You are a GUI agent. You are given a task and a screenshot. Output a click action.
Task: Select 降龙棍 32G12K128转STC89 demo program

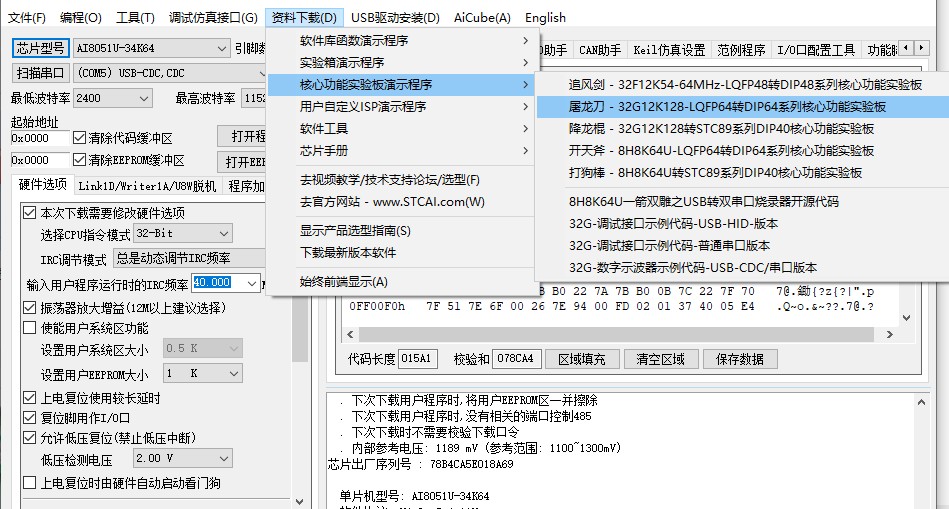pyautogui.click(x=743, y=128)
